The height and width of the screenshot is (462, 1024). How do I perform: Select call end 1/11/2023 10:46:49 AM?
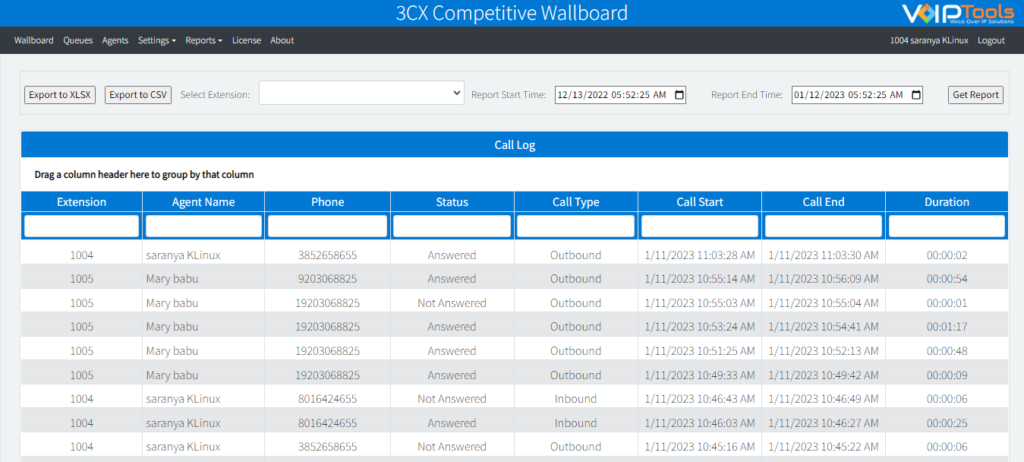point(823,399)
